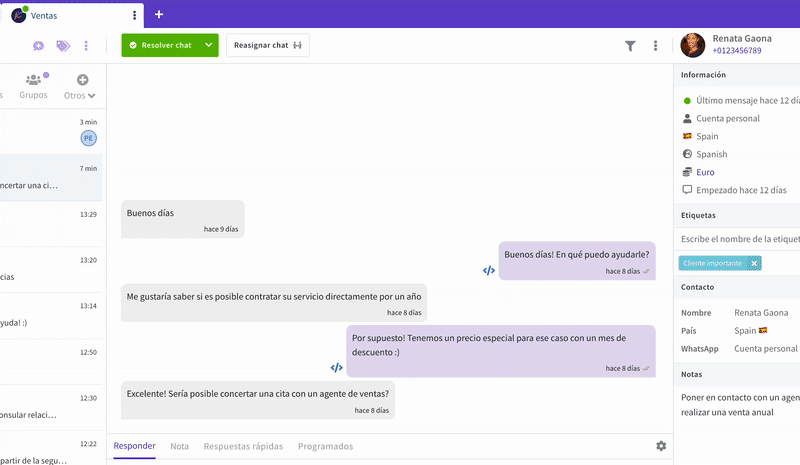Viewport: 800px width, 465px height.
Task: Click the Grupos people icon
Action: [x=34, y=80]
